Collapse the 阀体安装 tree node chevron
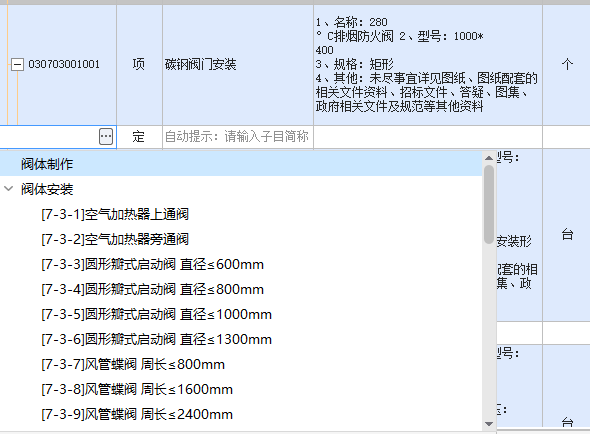The height and width of the screenshot is (434, 590). [x=9, y=189]
